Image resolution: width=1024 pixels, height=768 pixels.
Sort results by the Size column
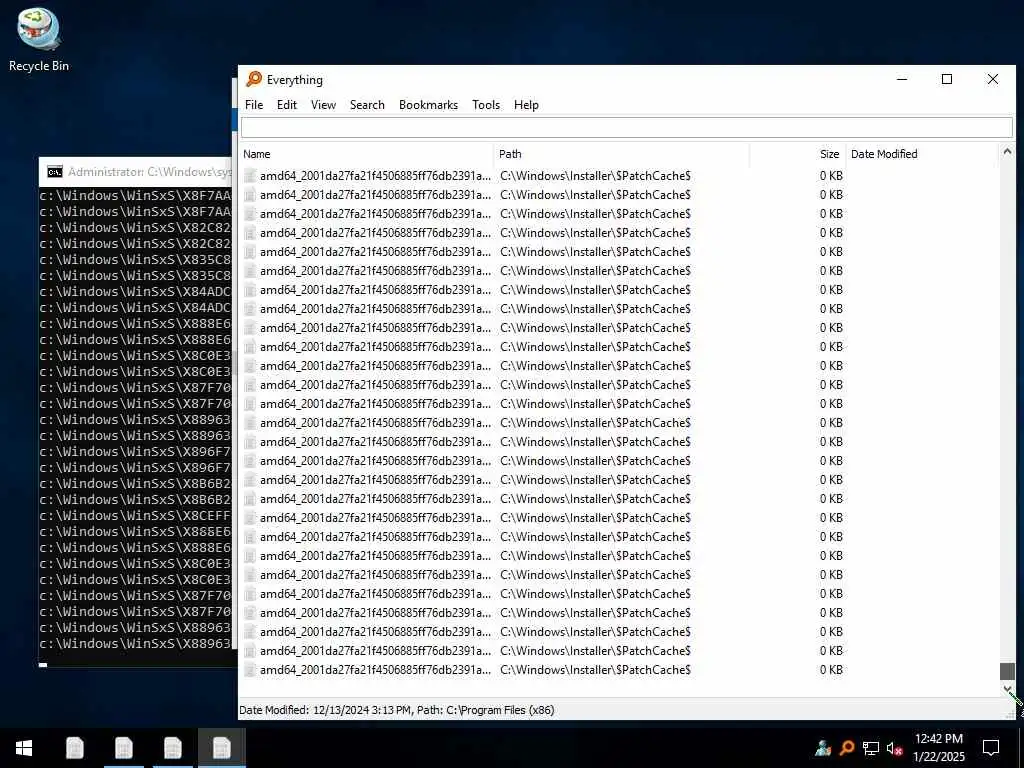(x=798, y=154)
